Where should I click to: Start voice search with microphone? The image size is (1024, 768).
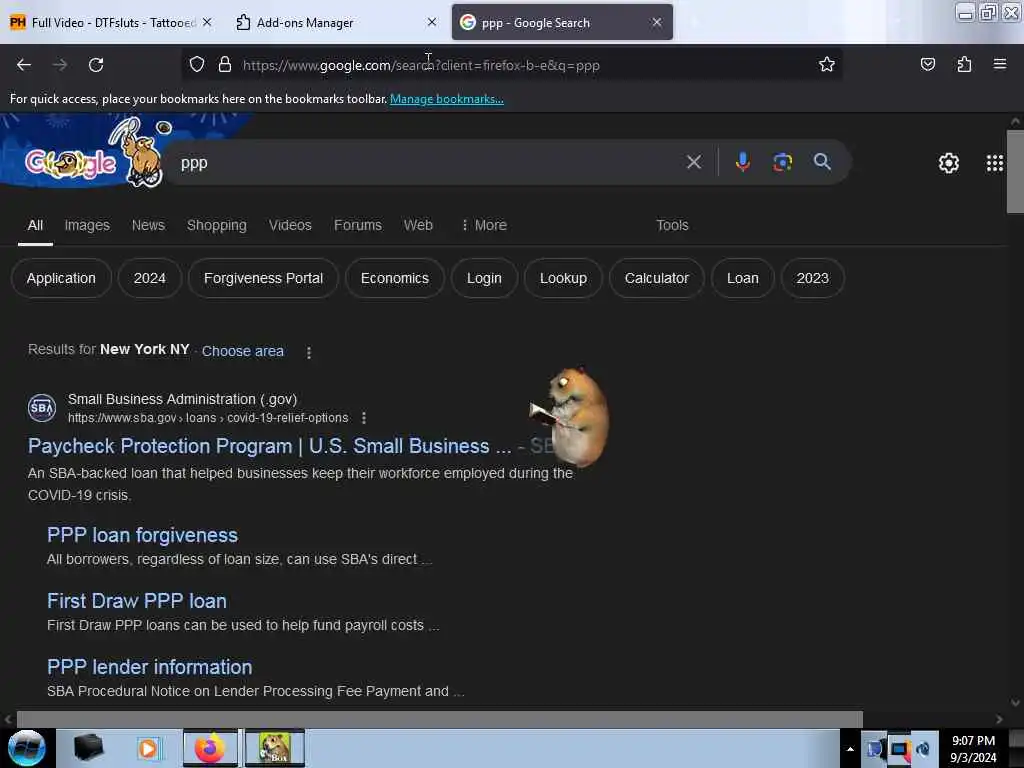tap(743, 162)
